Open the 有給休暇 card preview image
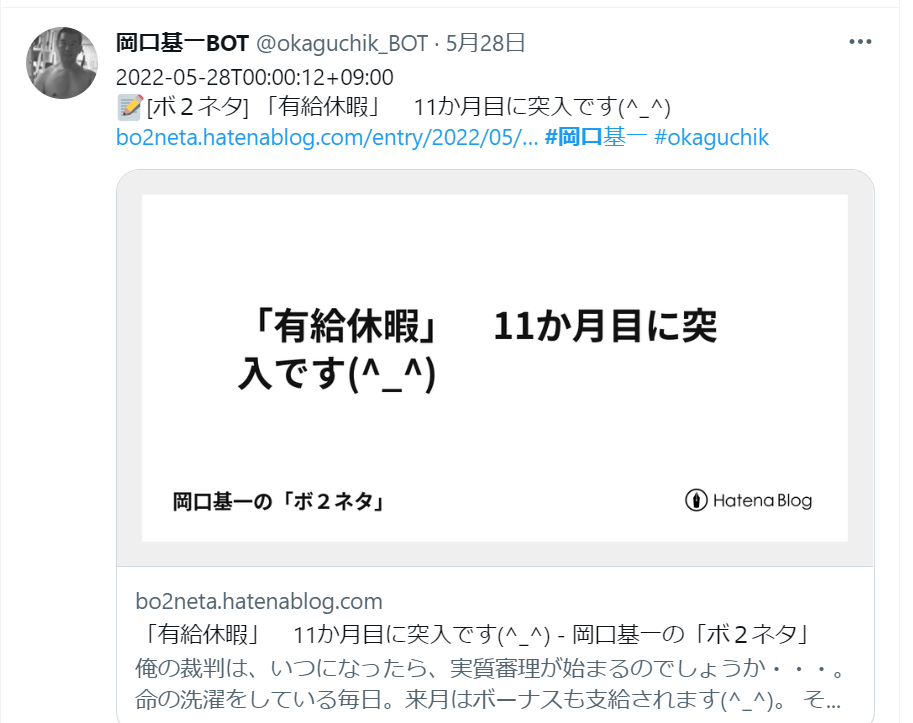This screenshot has height=723, width=913. 495,368
